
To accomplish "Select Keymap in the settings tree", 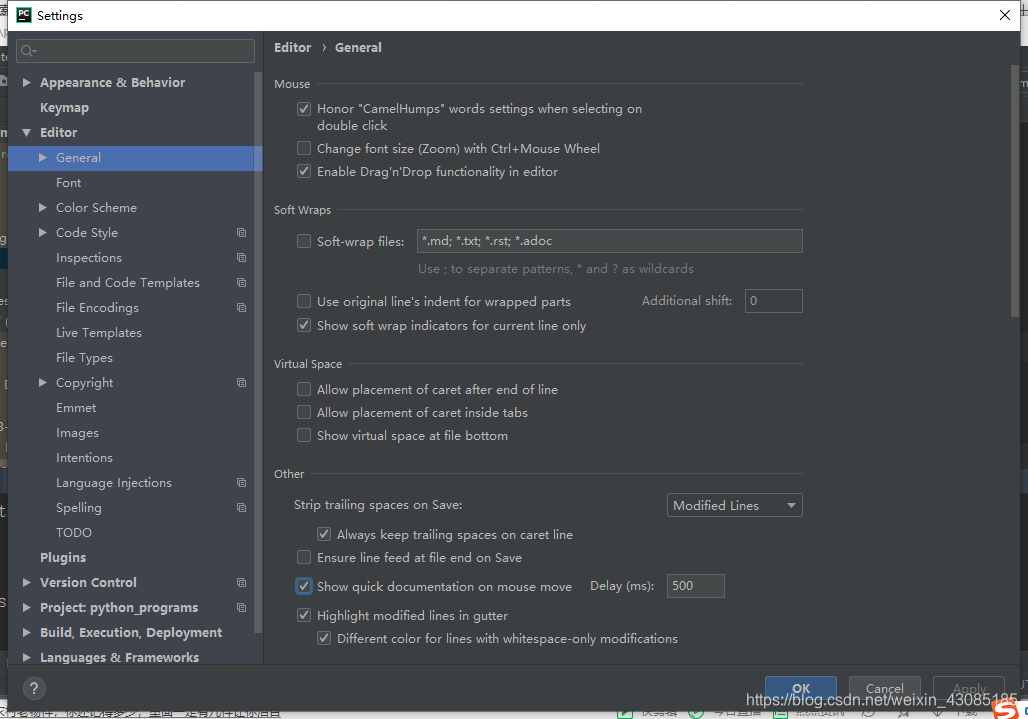I will 64,107.
